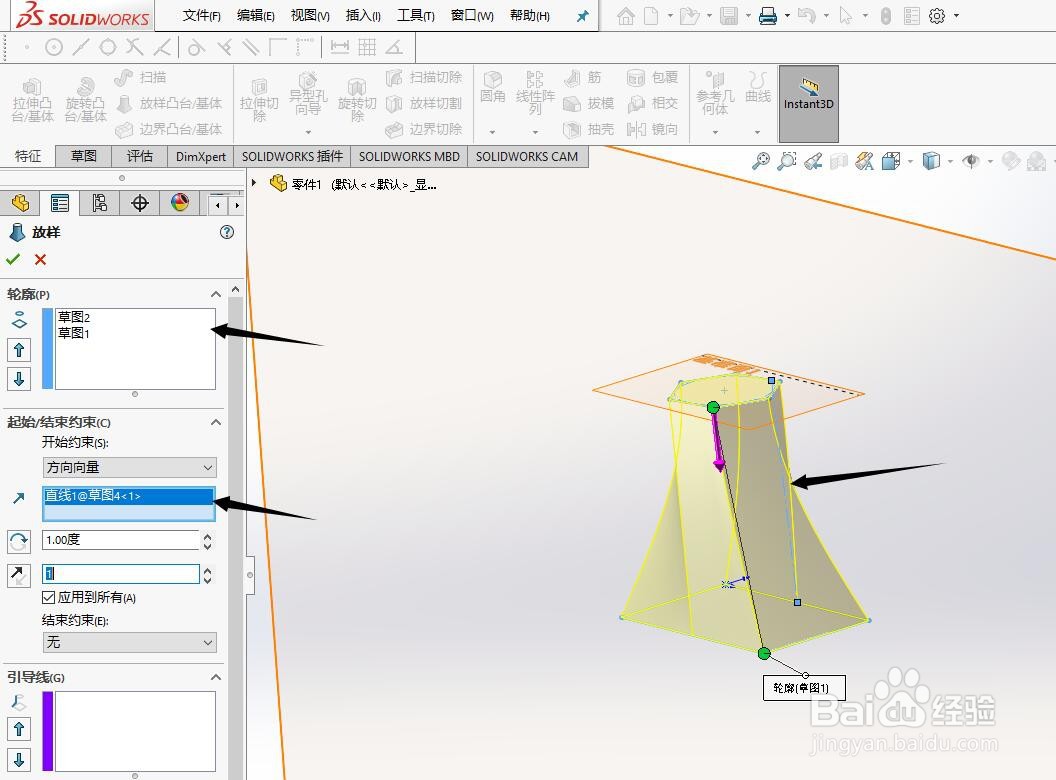Screen dimensions: 1056x780
Task: Open dropdown arrow next to Hide/Show eye
Action: coord(990,161)
